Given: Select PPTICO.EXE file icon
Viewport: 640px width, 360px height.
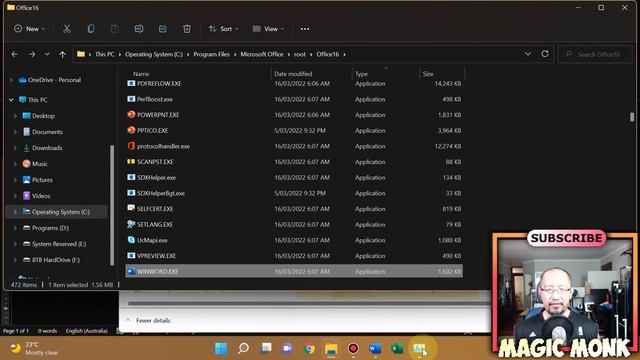Looking at the screenshot, I should point(131,130).
